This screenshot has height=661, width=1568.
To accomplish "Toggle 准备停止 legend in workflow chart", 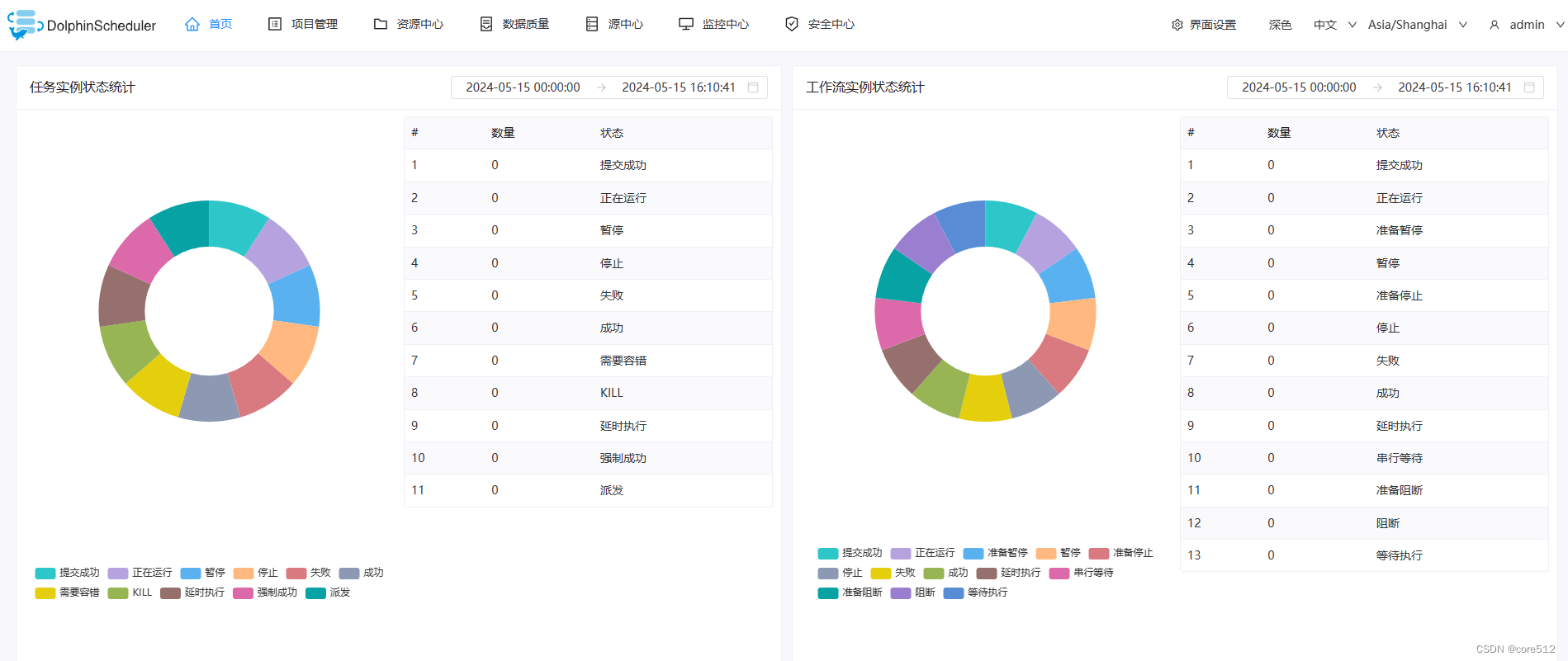I will [x=1121, y=553].
